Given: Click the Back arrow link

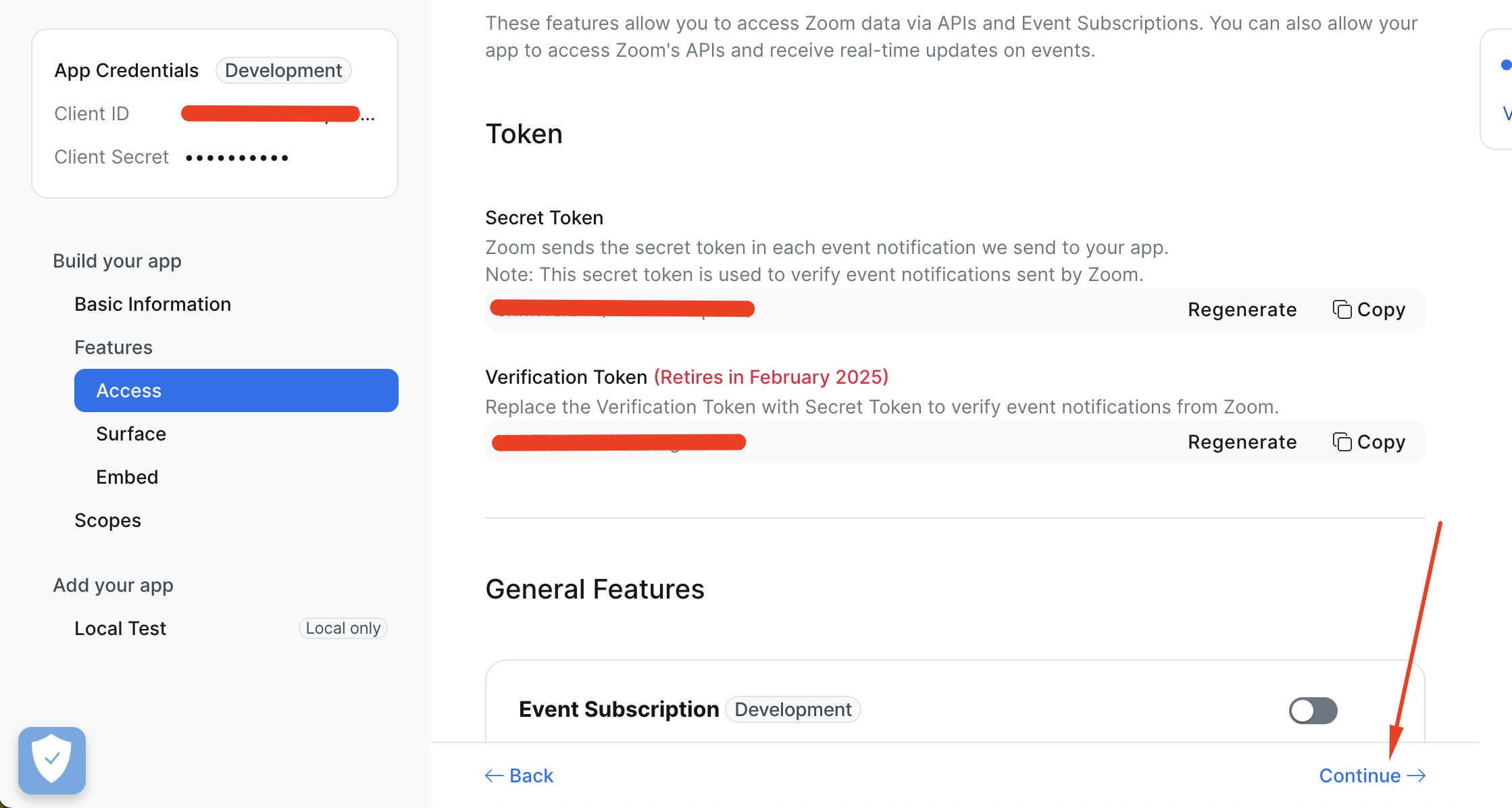Looking at the screenshot, I should (520, 776).
